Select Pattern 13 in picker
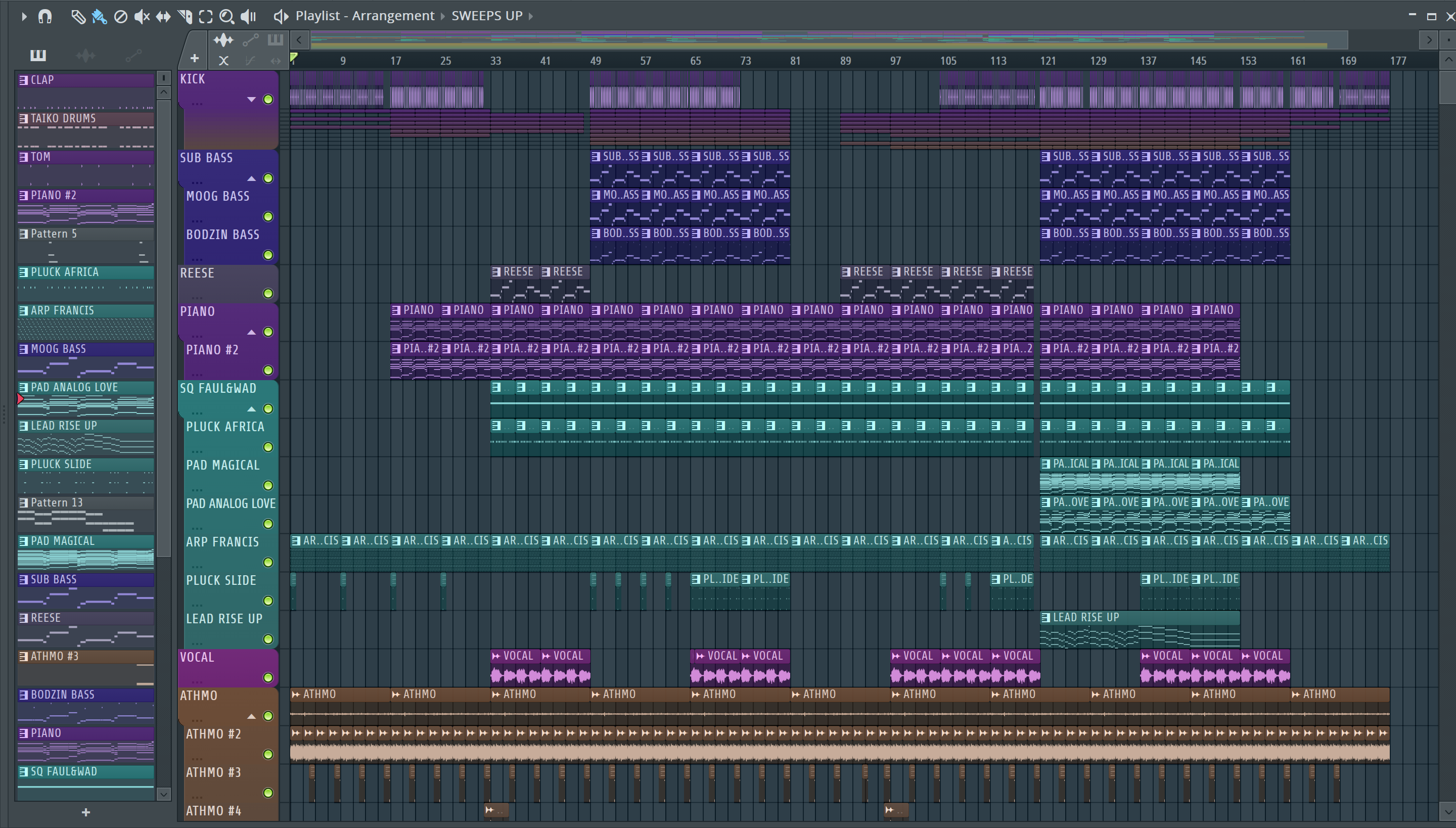Viewport: 1456px width, 828px height. [85, 514]
